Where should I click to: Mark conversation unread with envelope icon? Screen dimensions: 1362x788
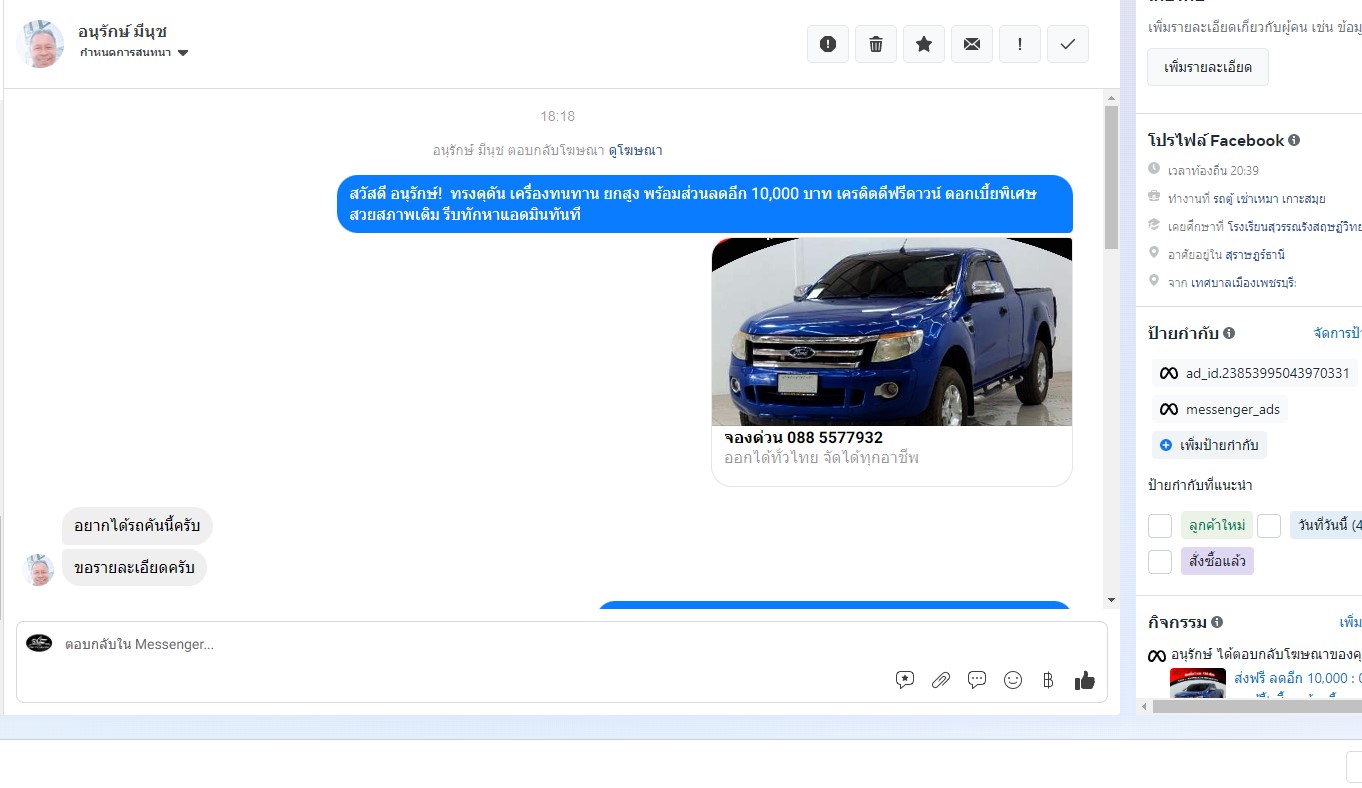coord(972,44)
